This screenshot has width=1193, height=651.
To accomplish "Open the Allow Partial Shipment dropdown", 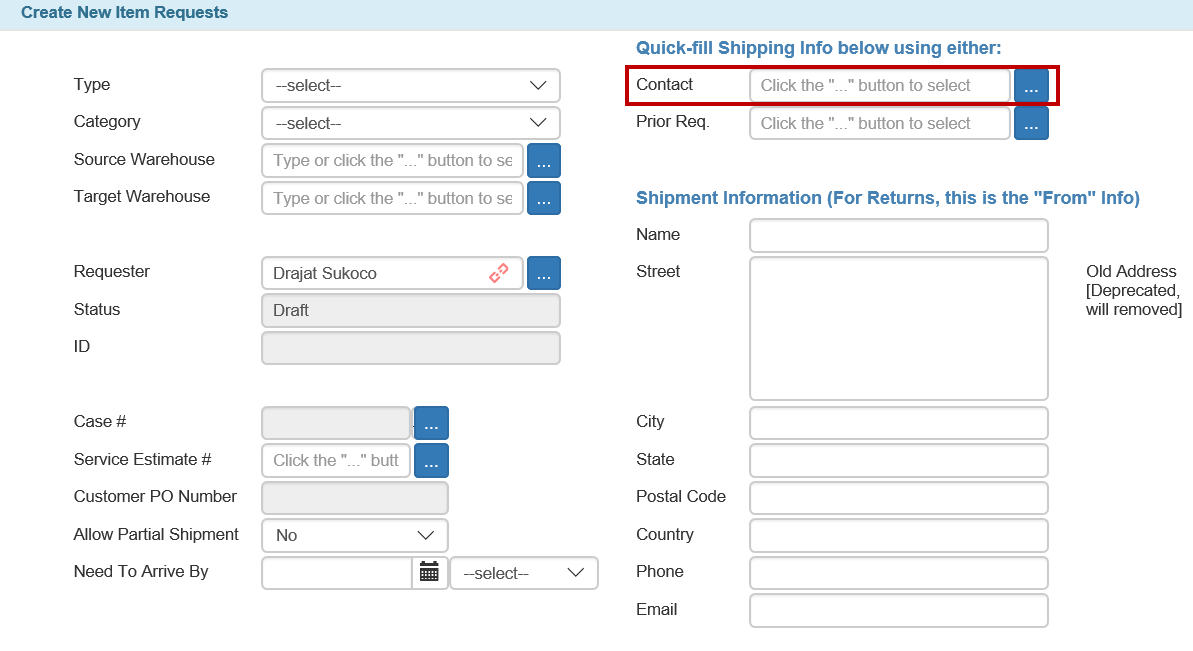I will (x=354, y=535).
